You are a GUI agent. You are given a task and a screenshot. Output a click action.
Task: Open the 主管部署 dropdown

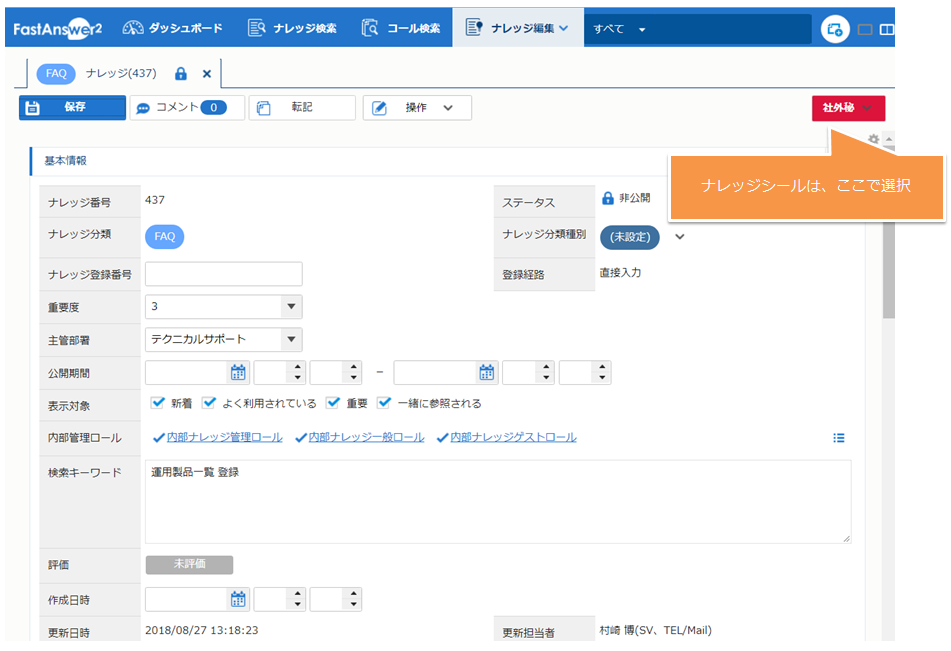click(x=291, y=340)
